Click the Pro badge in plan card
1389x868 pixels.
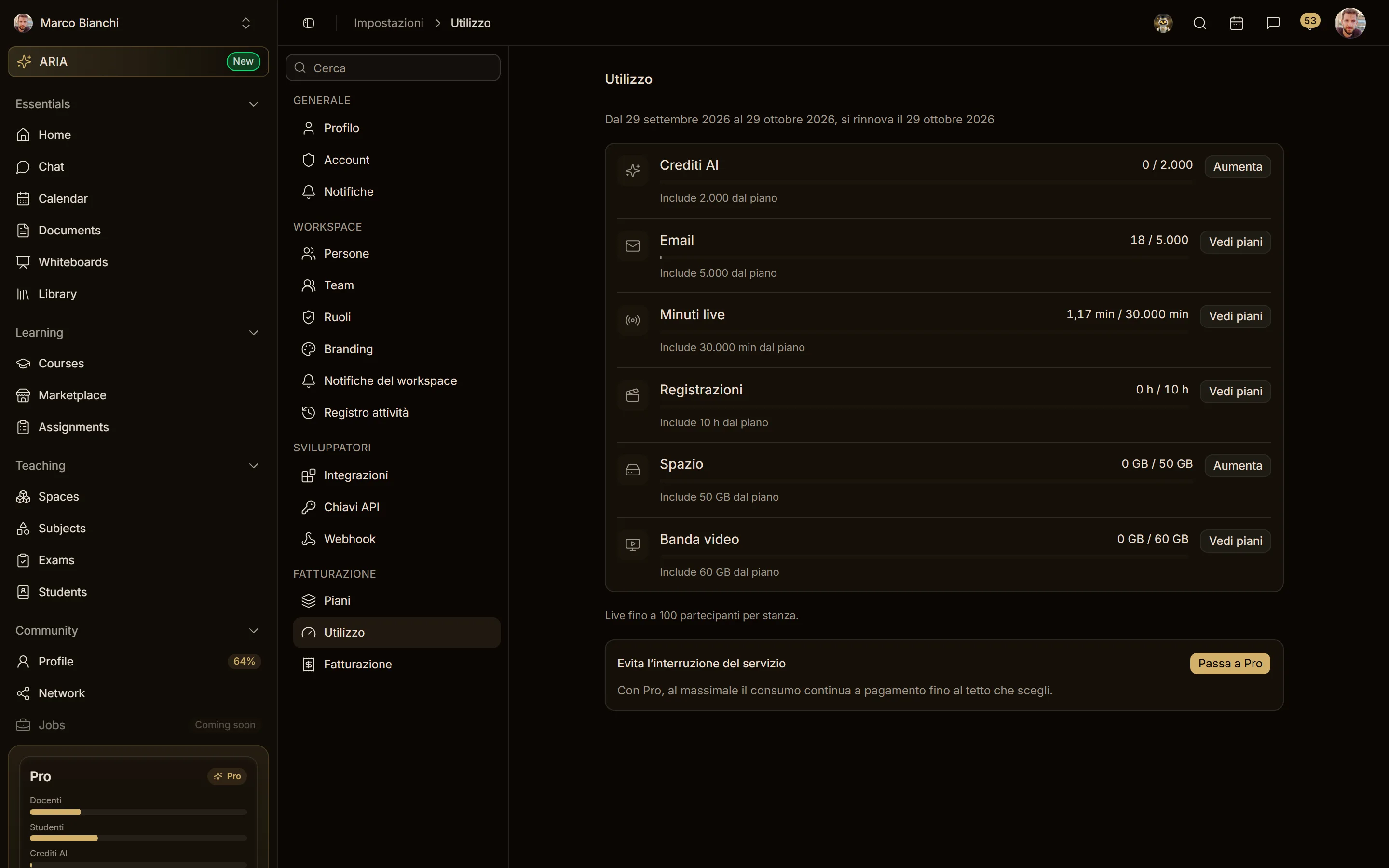point(227,776)
